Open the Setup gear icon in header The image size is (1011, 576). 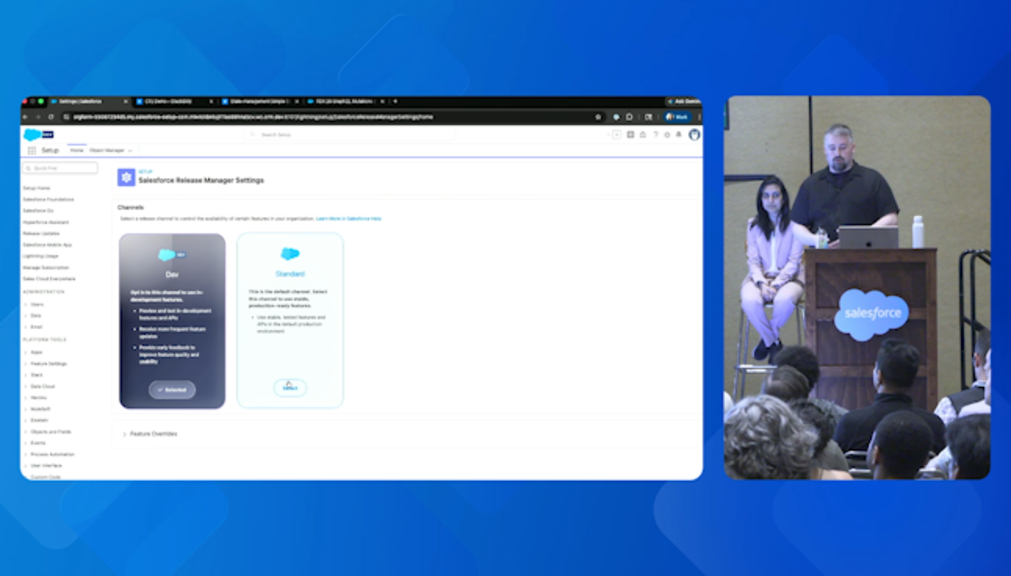click(667, 134)
